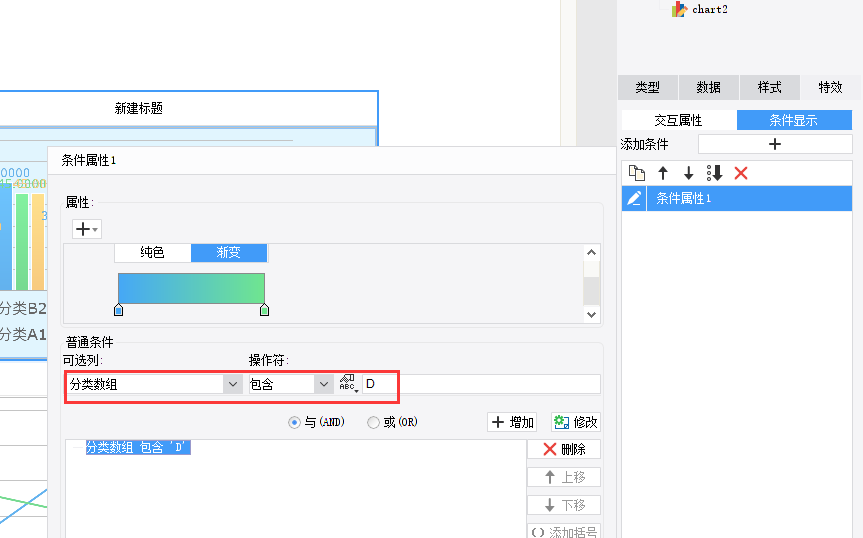Screen dimensions: 863x538
Task: Open the 条件显示 sub-tab
Action: [x=794, y=120]
